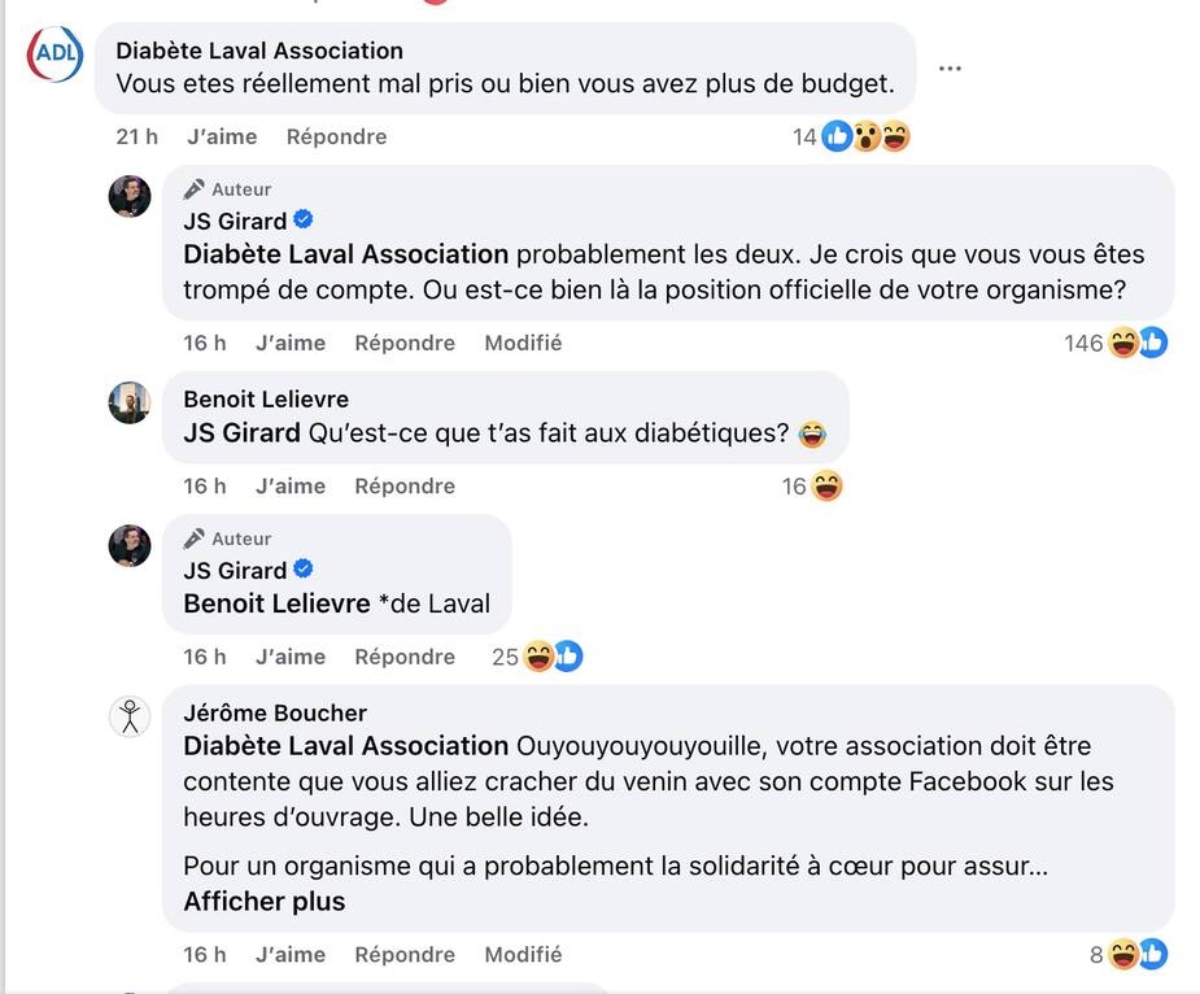
Task: Reply to Diabète Laval Association's comment
Action: pyautogui.click(x=336, y=137)
